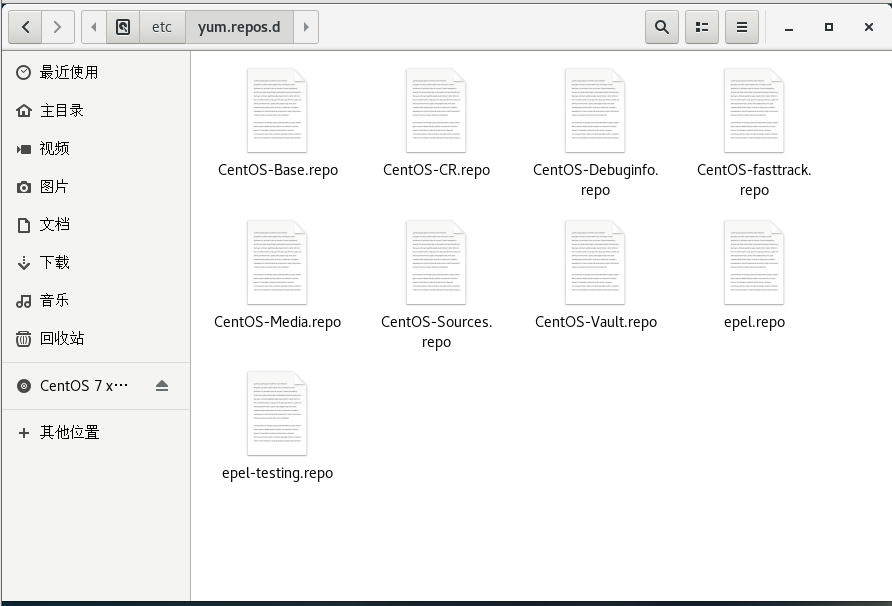The image size is (892, 606).
Task: Click the CentOS-Media.repo file name
Action: (x=278, y=322)
